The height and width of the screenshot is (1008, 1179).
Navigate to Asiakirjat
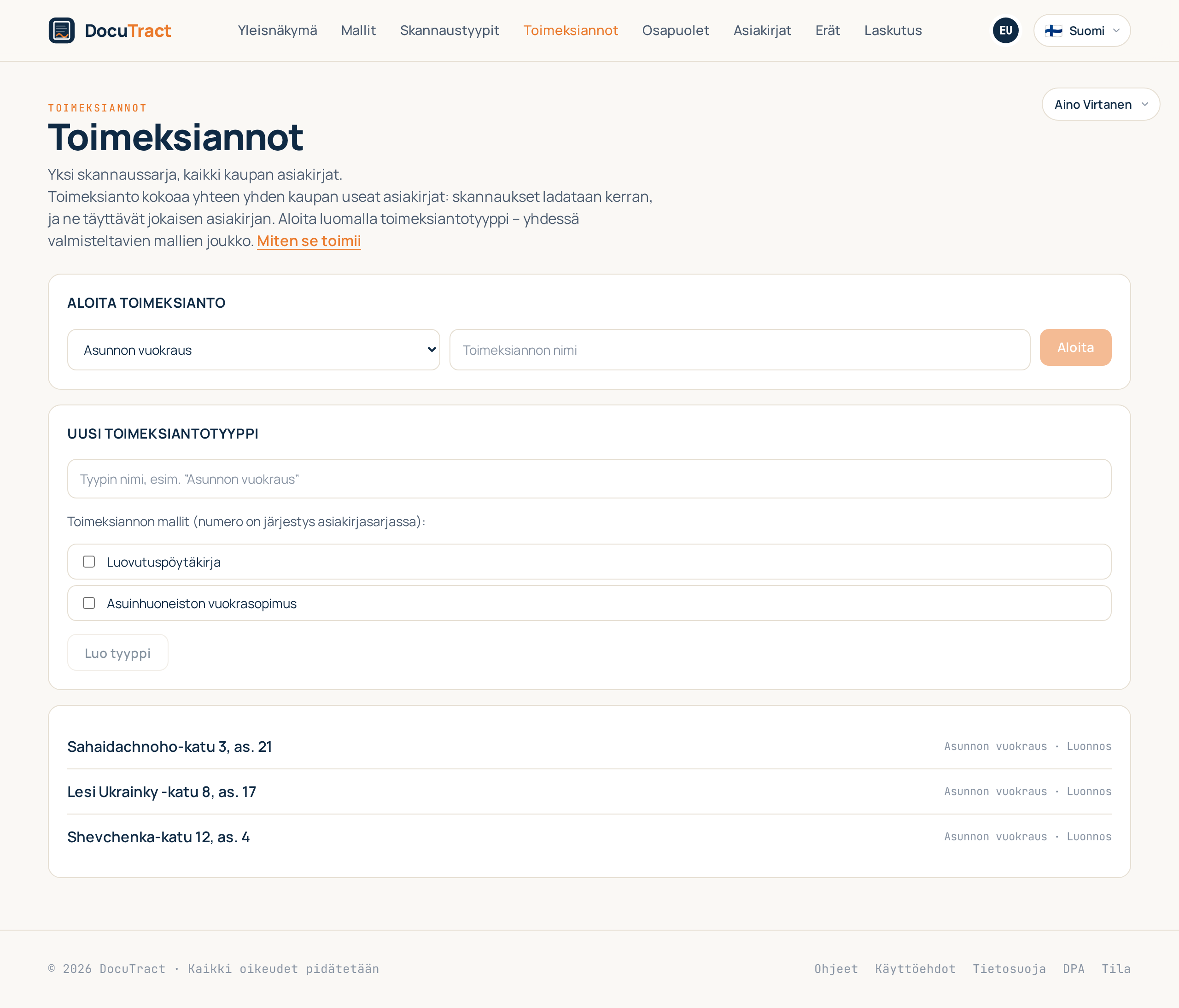coord(762,31)
